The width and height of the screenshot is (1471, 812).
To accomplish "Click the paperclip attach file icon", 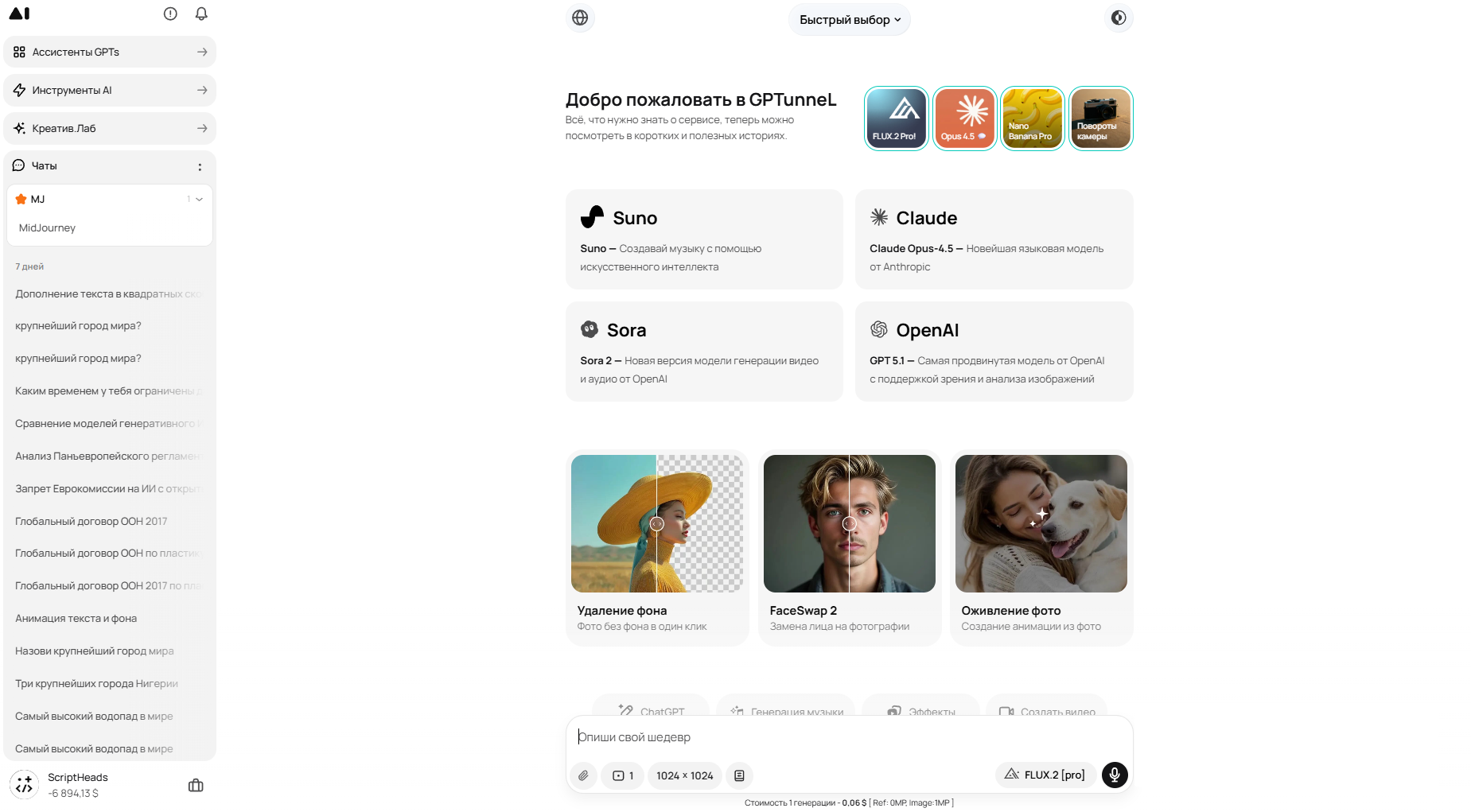I will [x=583, y=775].
